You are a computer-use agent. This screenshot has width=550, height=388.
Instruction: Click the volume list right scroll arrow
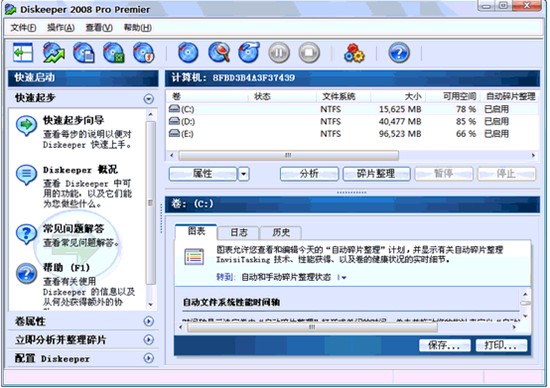533,155
